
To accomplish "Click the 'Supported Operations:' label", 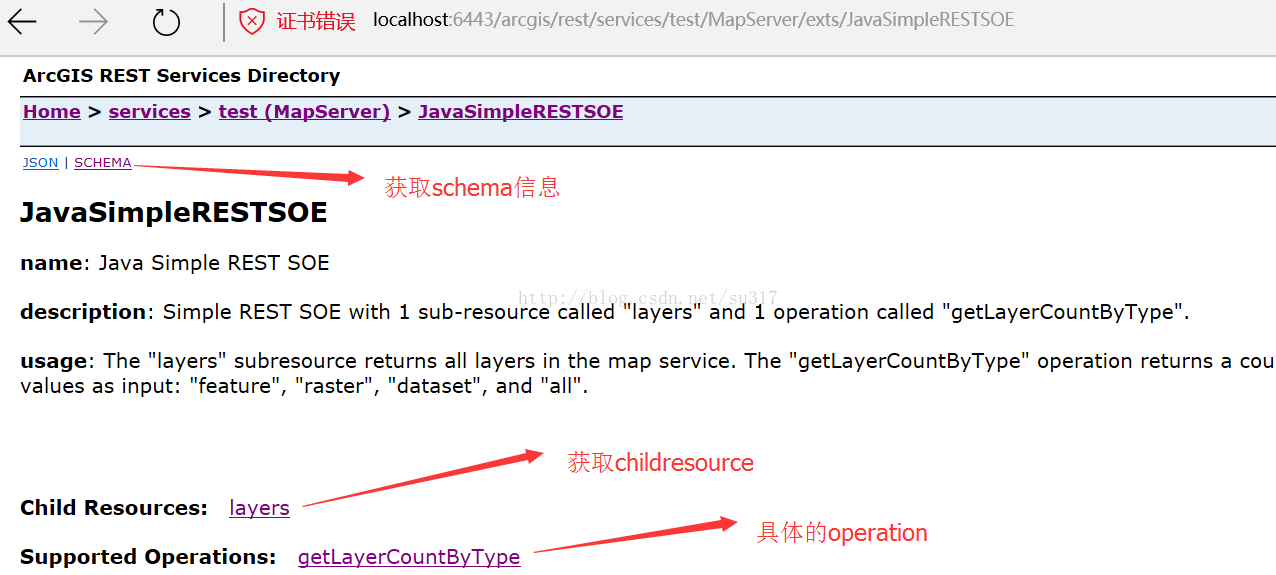I will (148, 557).
